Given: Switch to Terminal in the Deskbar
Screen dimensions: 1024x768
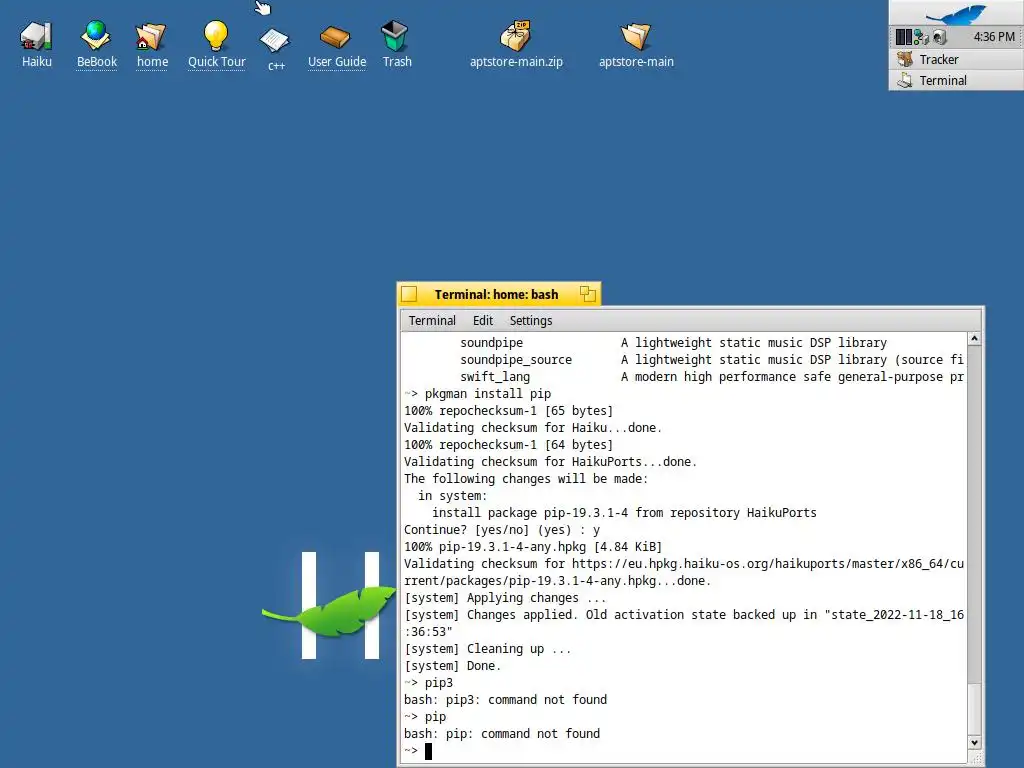Looking at the screenshot, I should (x=956, y=80).
